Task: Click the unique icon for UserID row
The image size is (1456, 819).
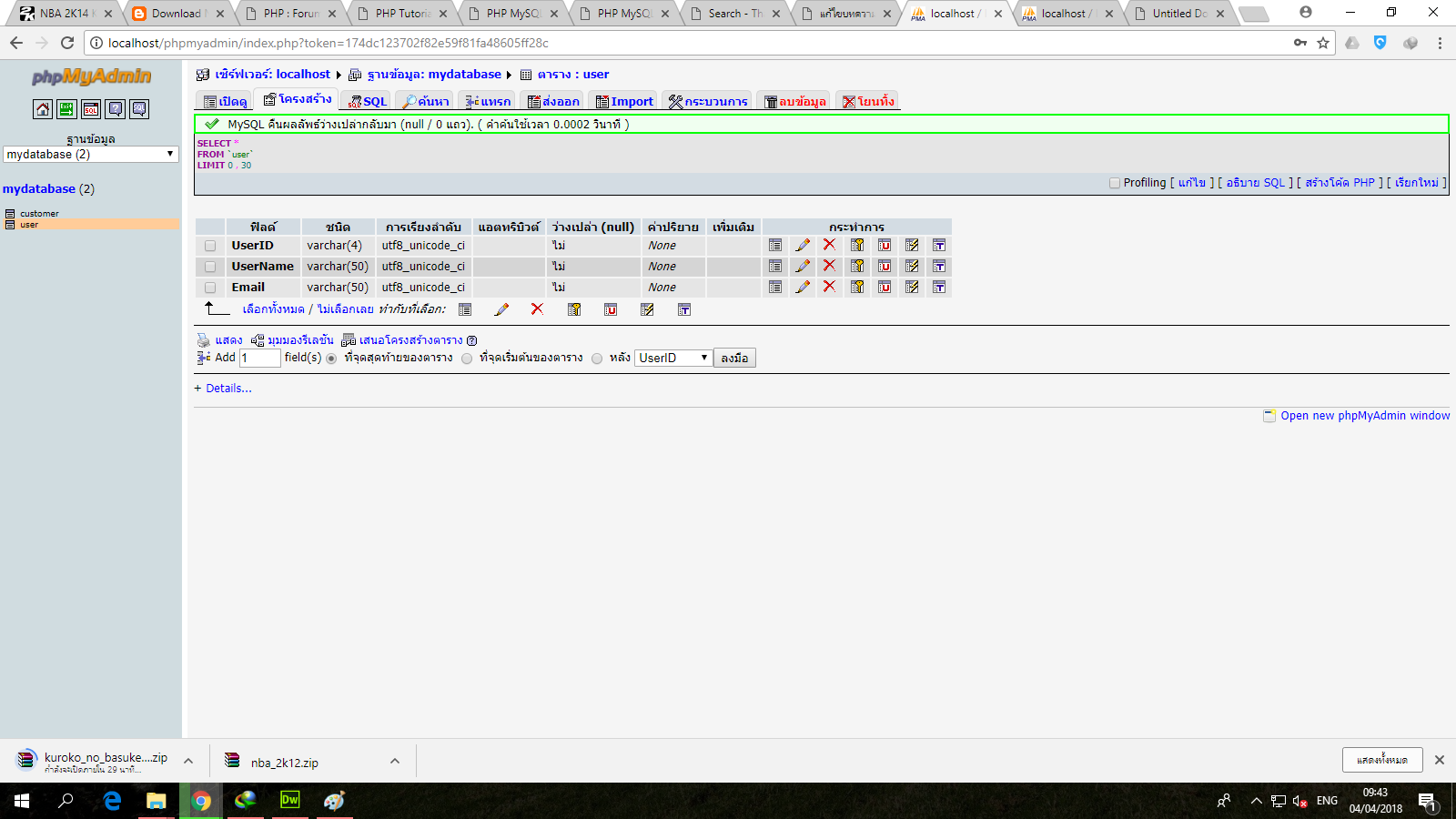Action: 885,245
